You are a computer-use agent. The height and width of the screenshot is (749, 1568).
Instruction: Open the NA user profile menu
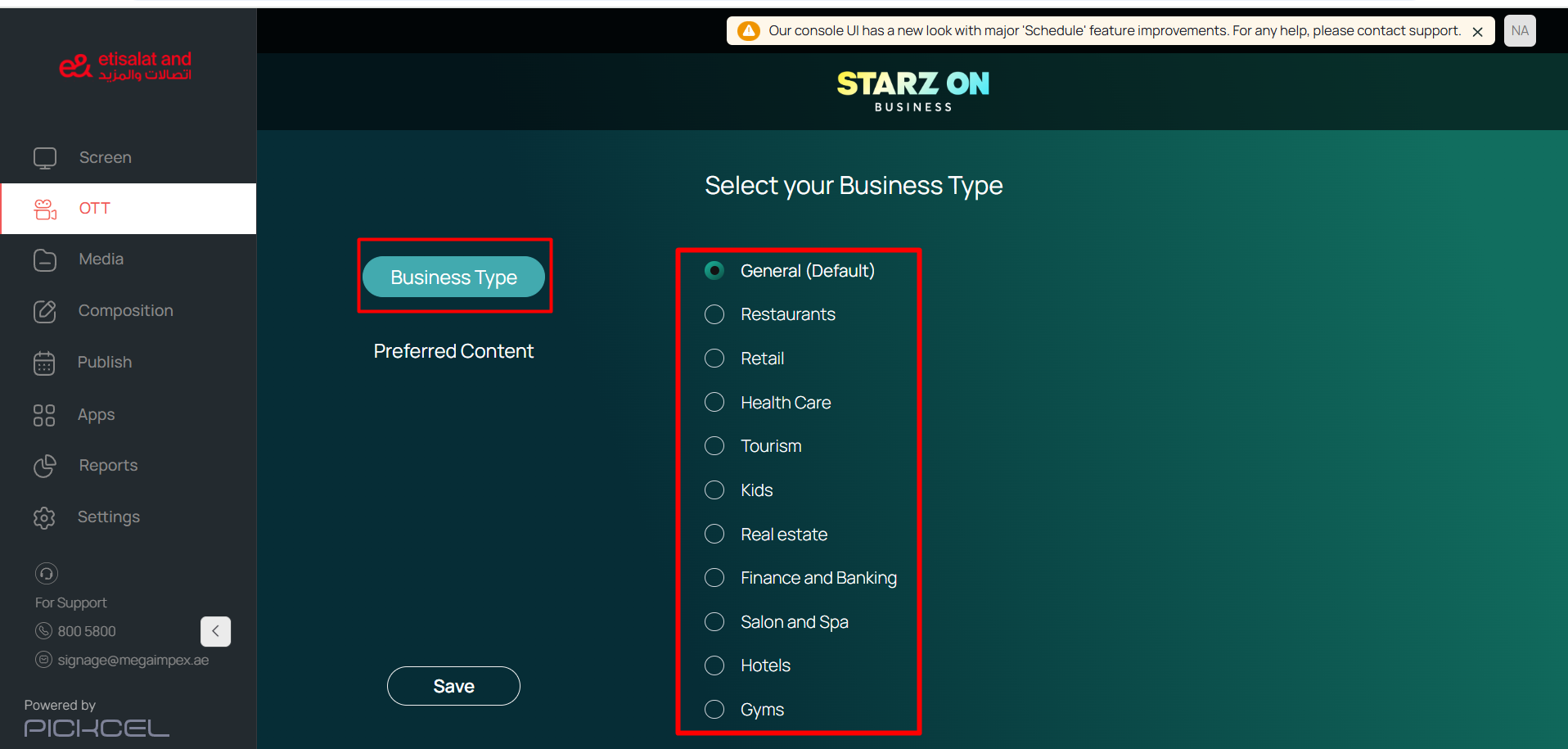pyautogui.click(x=1520, y=31)
